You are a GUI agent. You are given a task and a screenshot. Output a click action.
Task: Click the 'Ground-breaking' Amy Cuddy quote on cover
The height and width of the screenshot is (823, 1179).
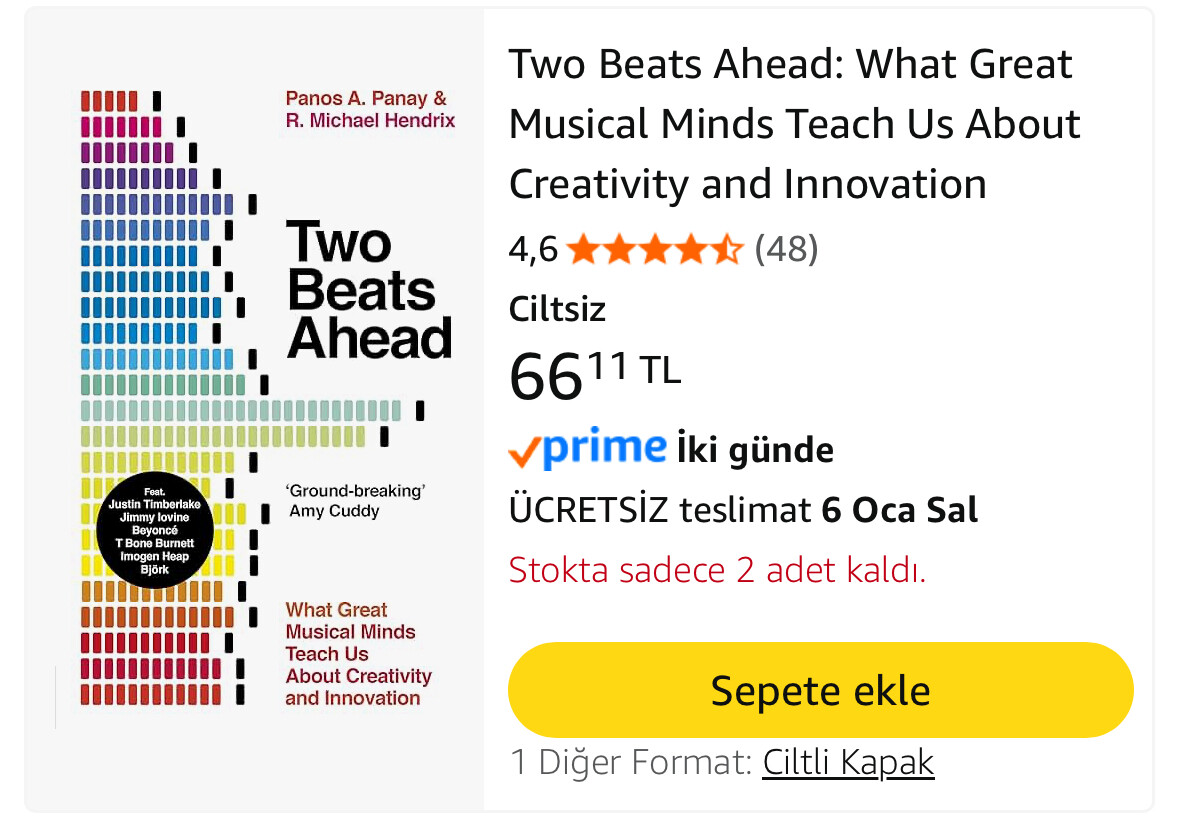[x=357, y=500]
